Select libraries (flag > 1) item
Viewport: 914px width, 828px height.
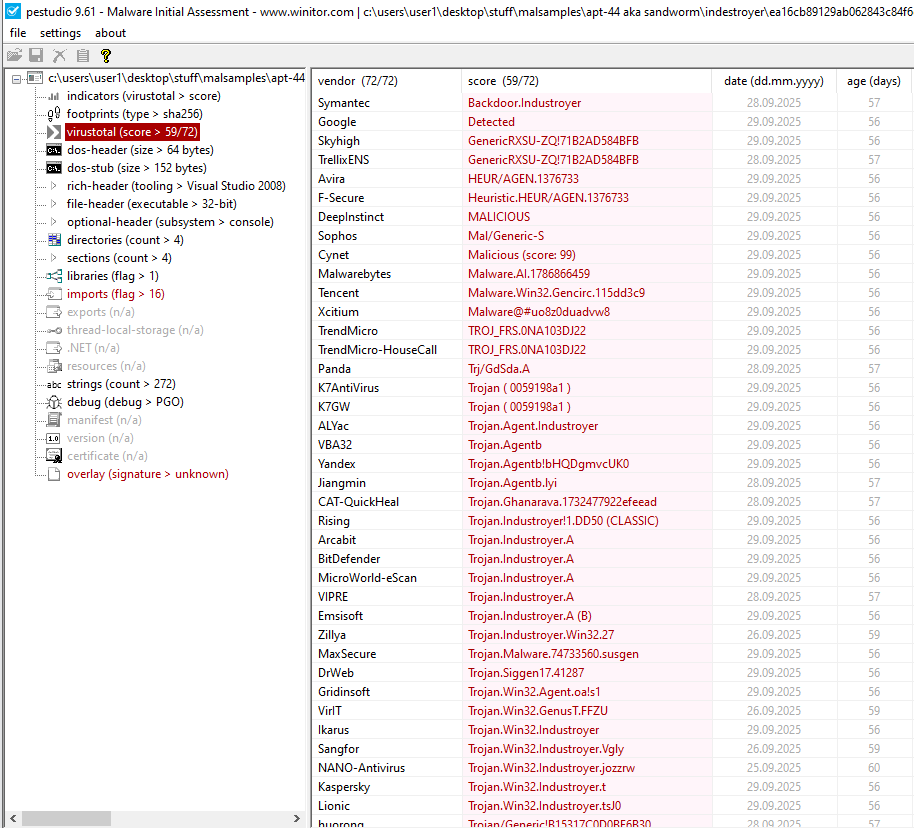click(113, 276)
